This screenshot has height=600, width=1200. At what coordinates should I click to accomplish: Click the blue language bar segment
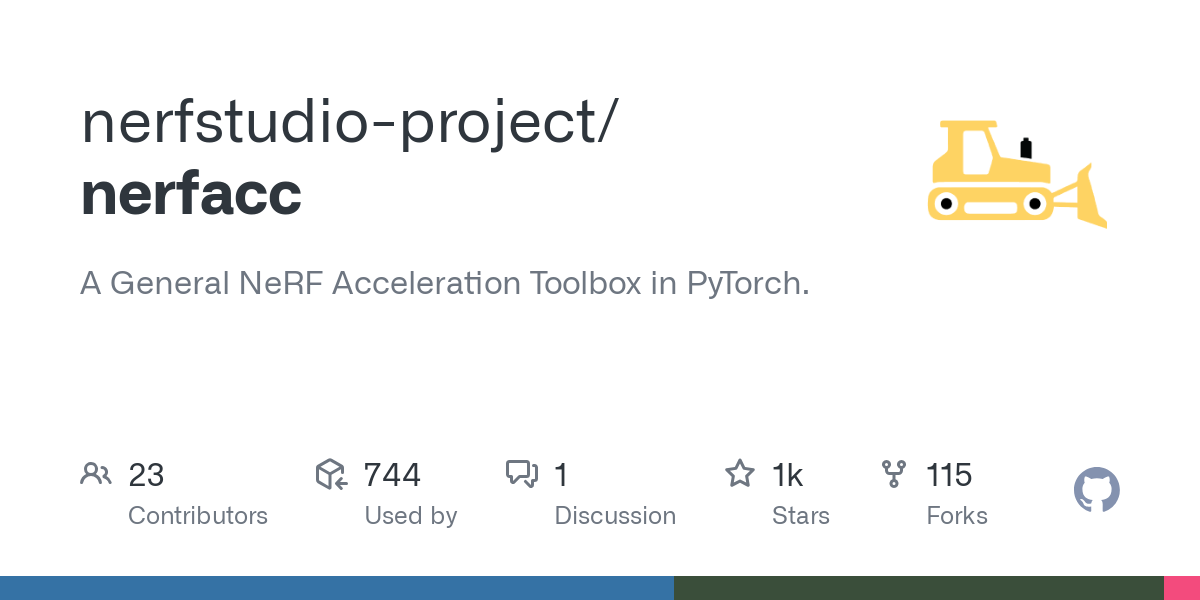click(x=336, y=588)
